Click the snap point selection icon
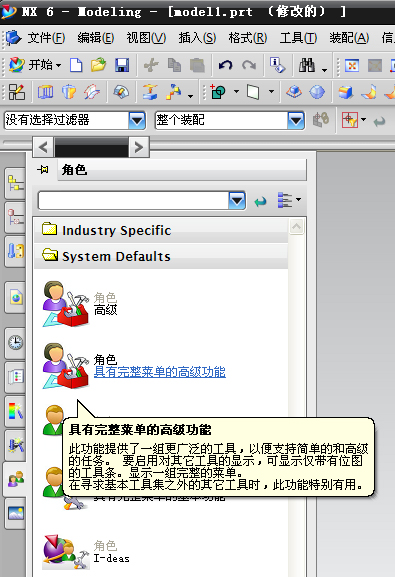395x577 pixels. pos(349,120)
